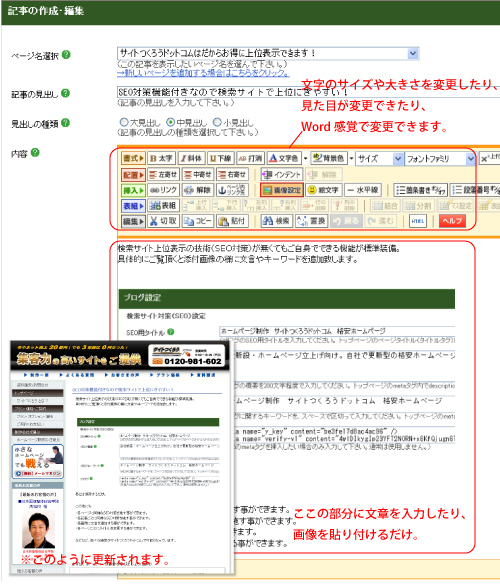The width and height of the screenshot is (500, 584).
Task: Insert a hyperlink with リンク button
Action: click(x=163, y=190)
